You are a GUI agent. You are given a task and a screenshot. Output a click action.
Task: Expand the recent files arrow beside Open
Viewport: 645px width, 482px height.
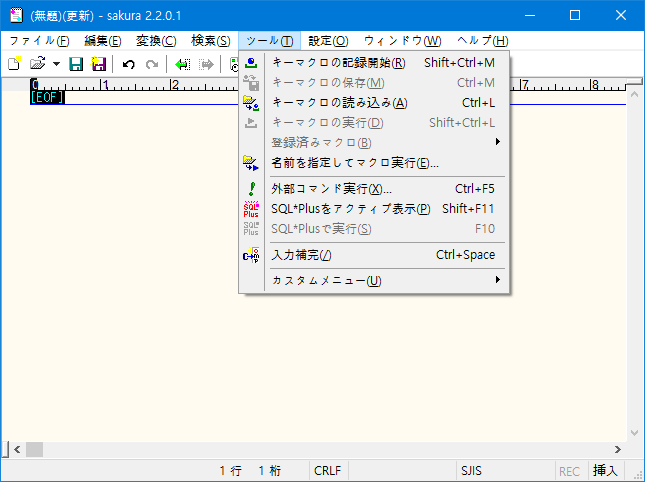(56, 64)
